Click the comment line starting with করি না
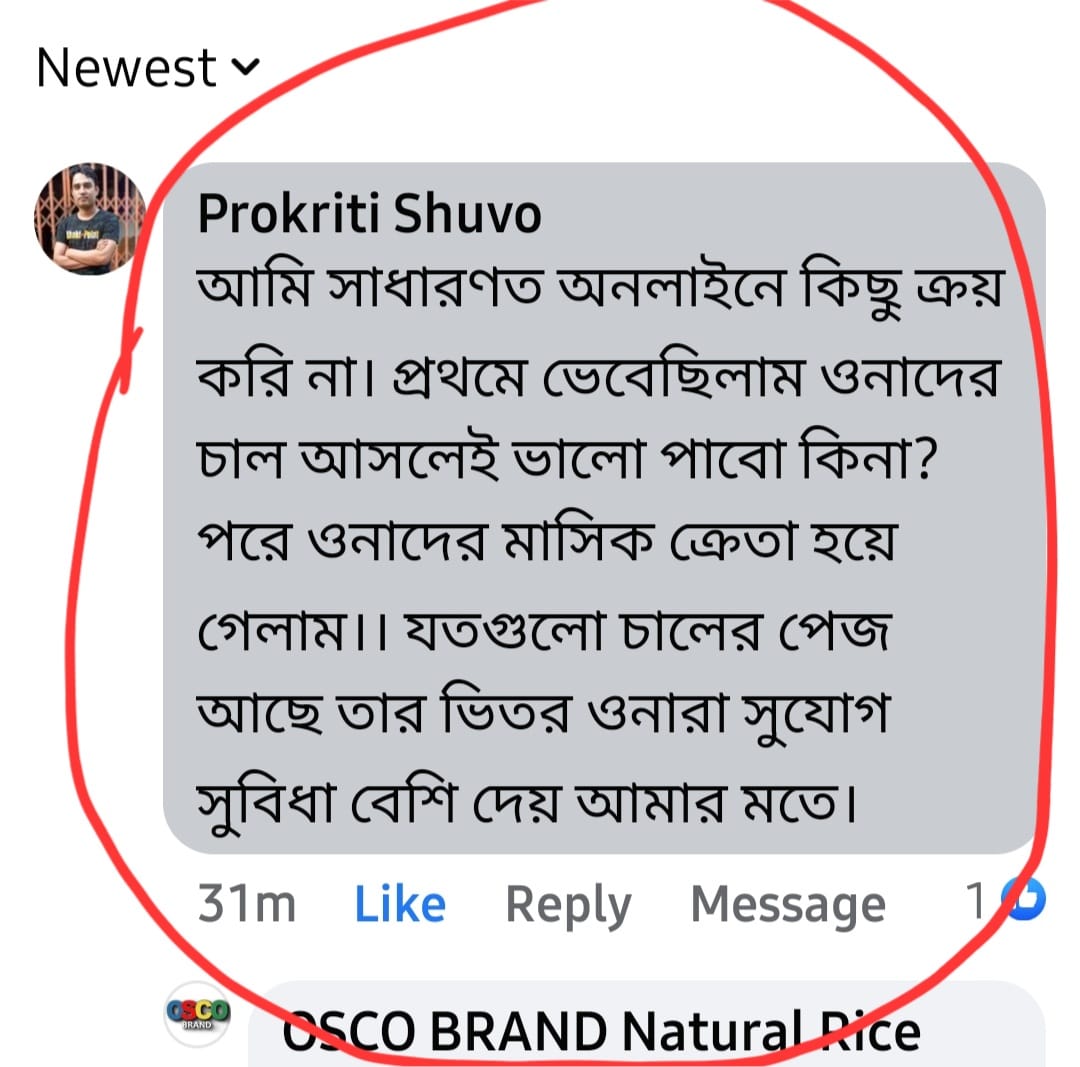Screen dimensions: 1080x1067 coord(597,377)
